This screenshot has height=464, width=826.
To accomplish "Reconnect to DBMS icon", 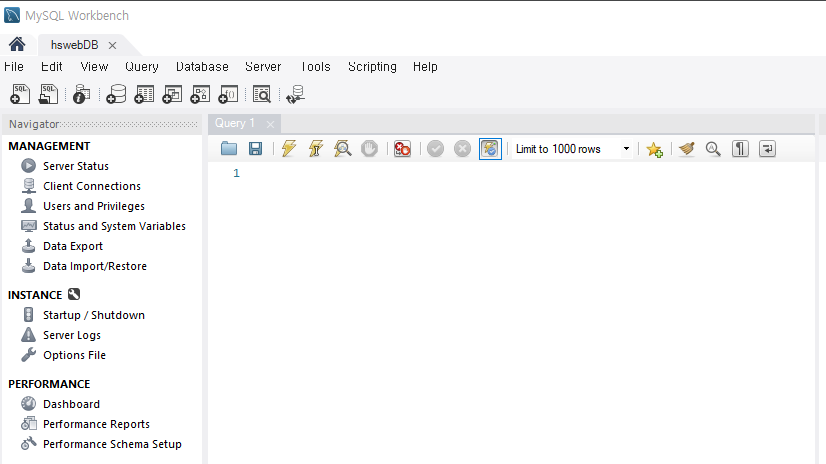I will tap(296, 94).
